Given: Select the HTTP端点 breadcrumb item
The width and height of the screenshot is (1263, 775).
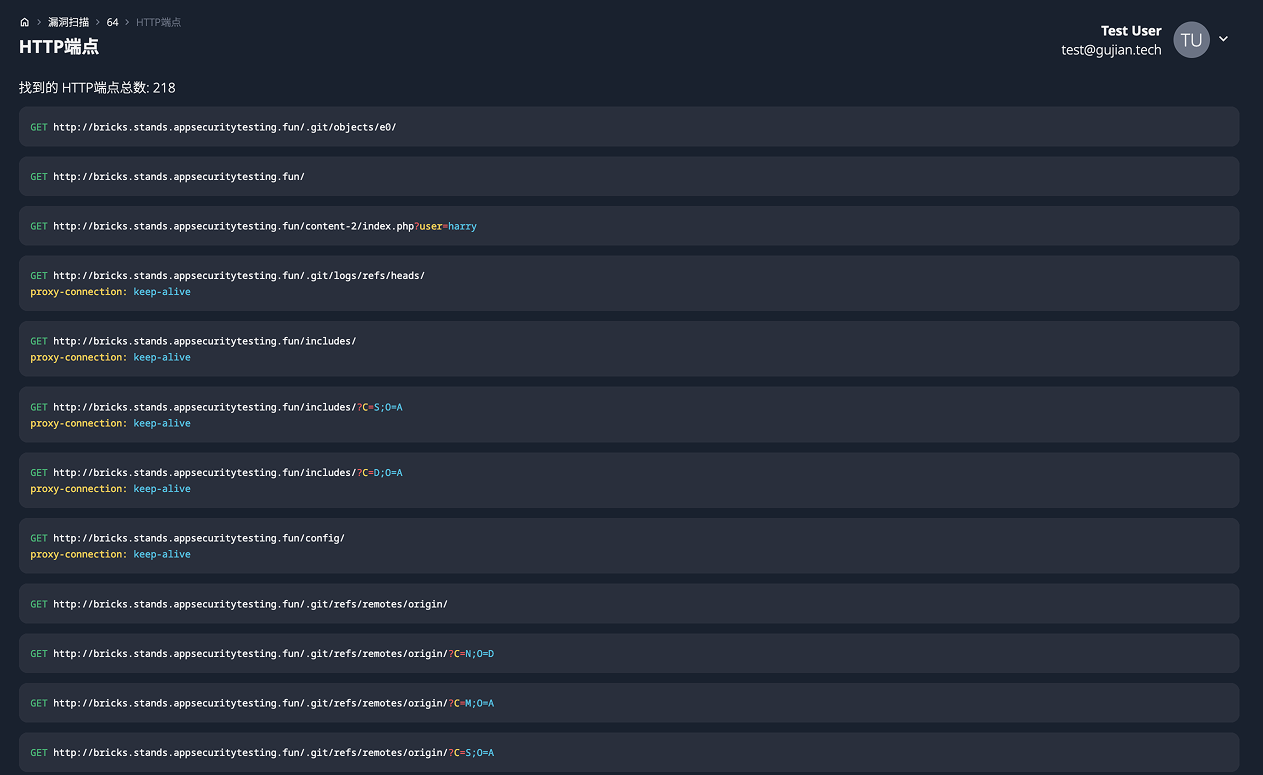Looking at the screenshot, I should click(x=157, y=21).
